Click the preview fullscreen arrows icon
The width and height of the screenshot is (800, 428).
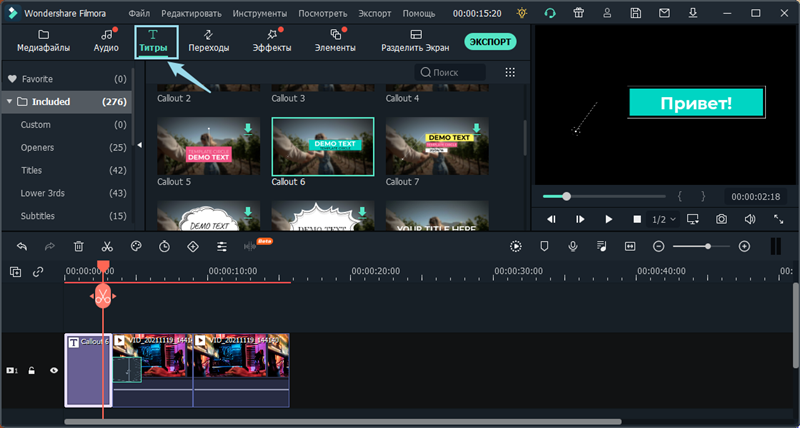click(x=779, y=219)
